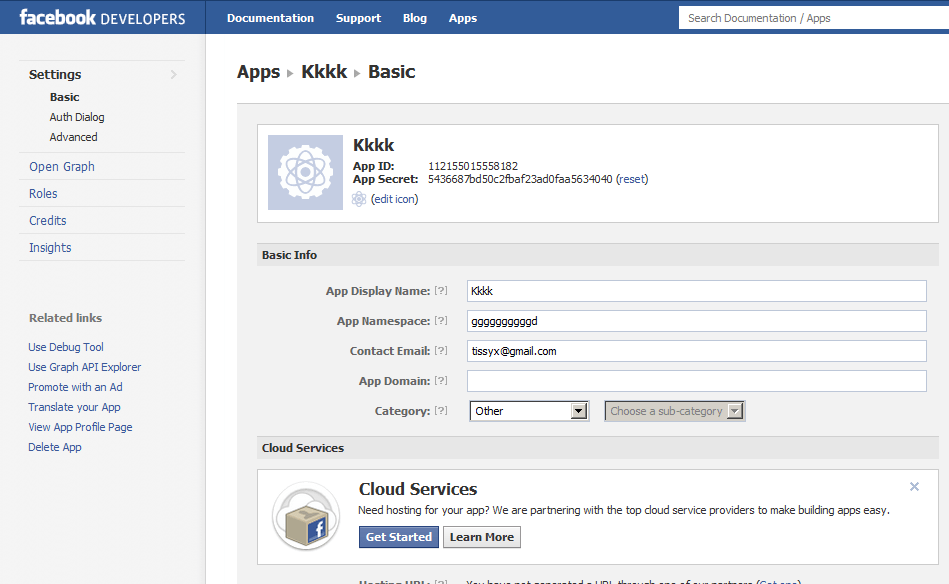Open Use Debug Tool link

point(66,347)
